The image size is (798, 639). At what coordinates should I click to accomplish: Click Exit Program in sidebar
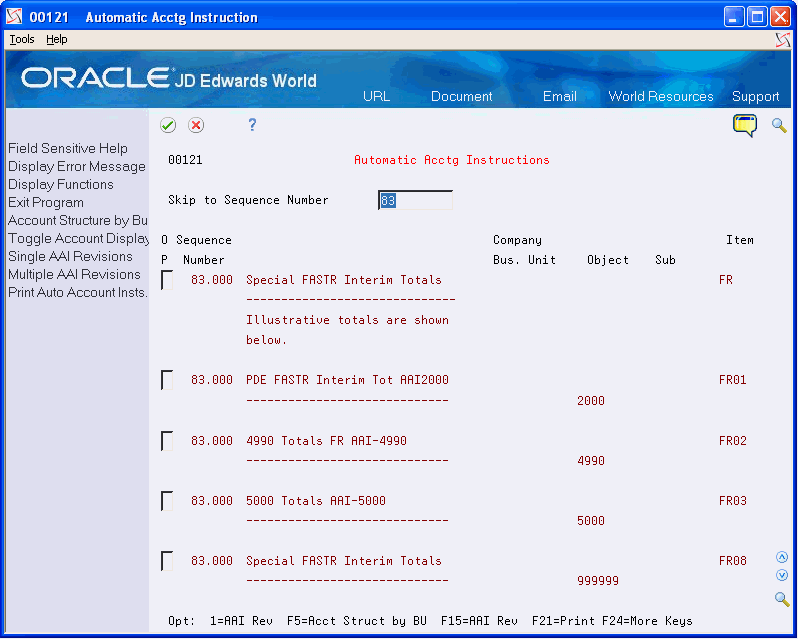click(46, 202)
